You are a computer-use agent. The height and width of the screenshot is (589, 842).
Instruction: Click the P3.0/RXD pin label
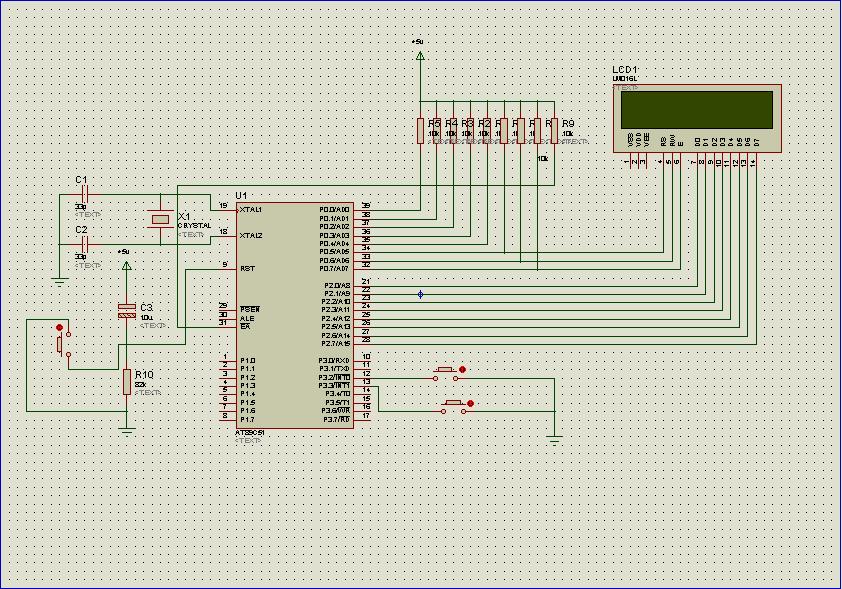click(334, 361)
